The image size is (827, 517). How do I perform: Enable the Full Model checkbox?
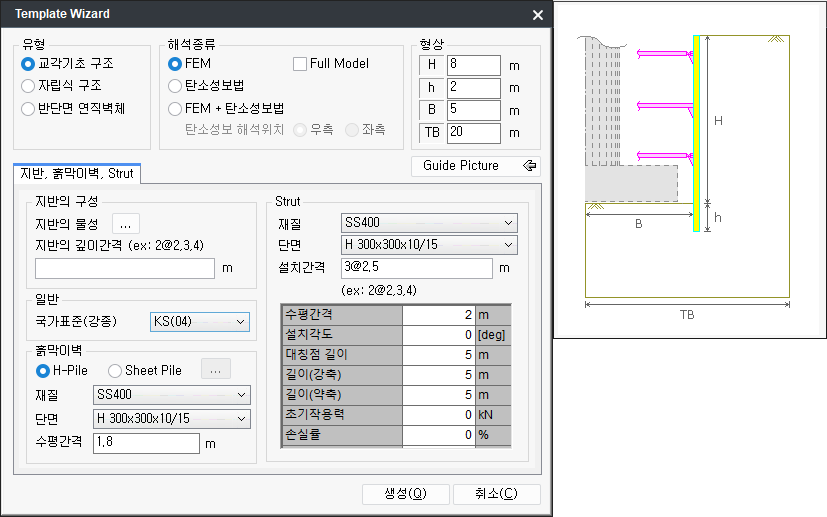click(x=300, y=64)
